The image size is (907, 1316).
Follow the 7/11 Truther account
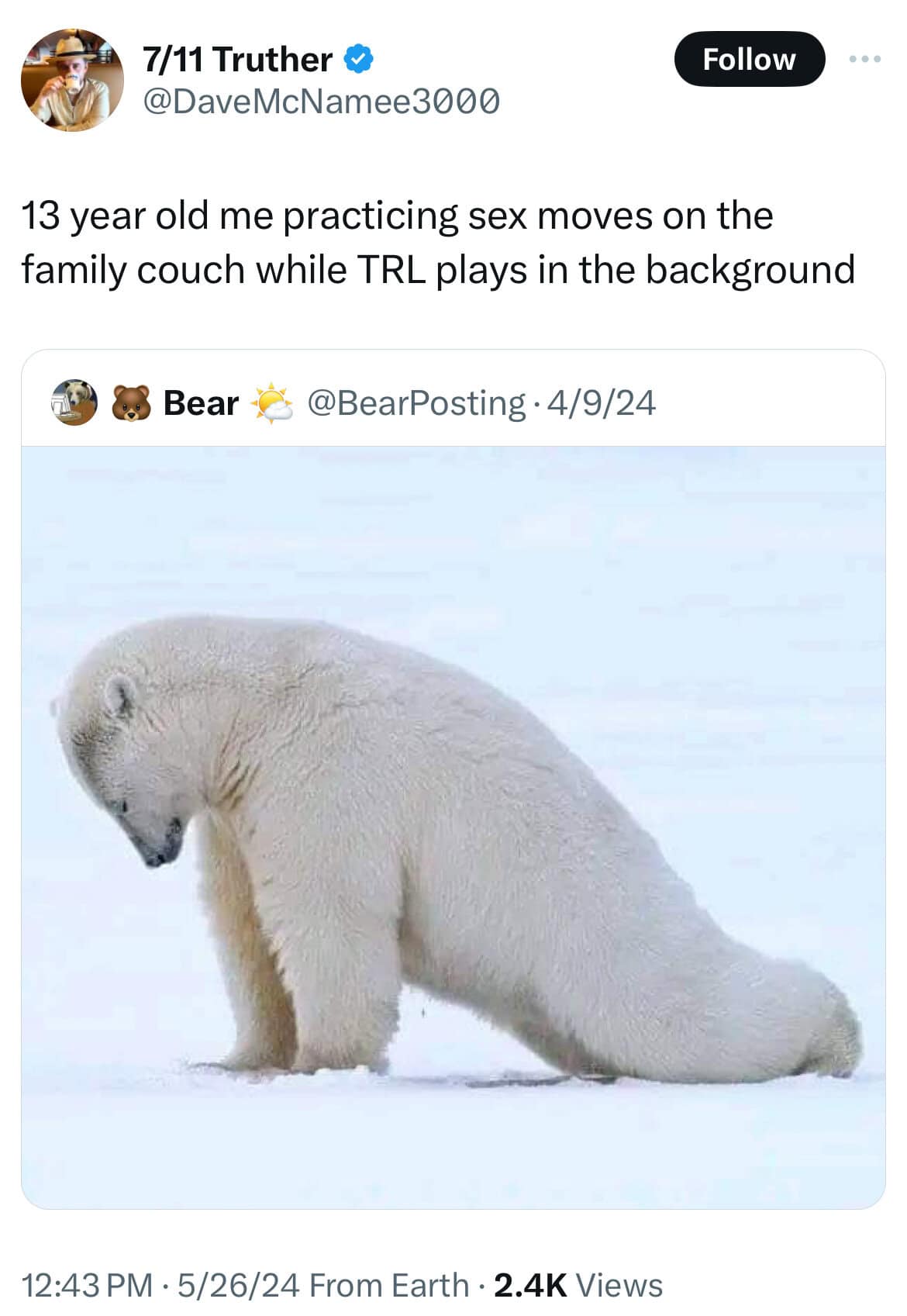[749, 59]
